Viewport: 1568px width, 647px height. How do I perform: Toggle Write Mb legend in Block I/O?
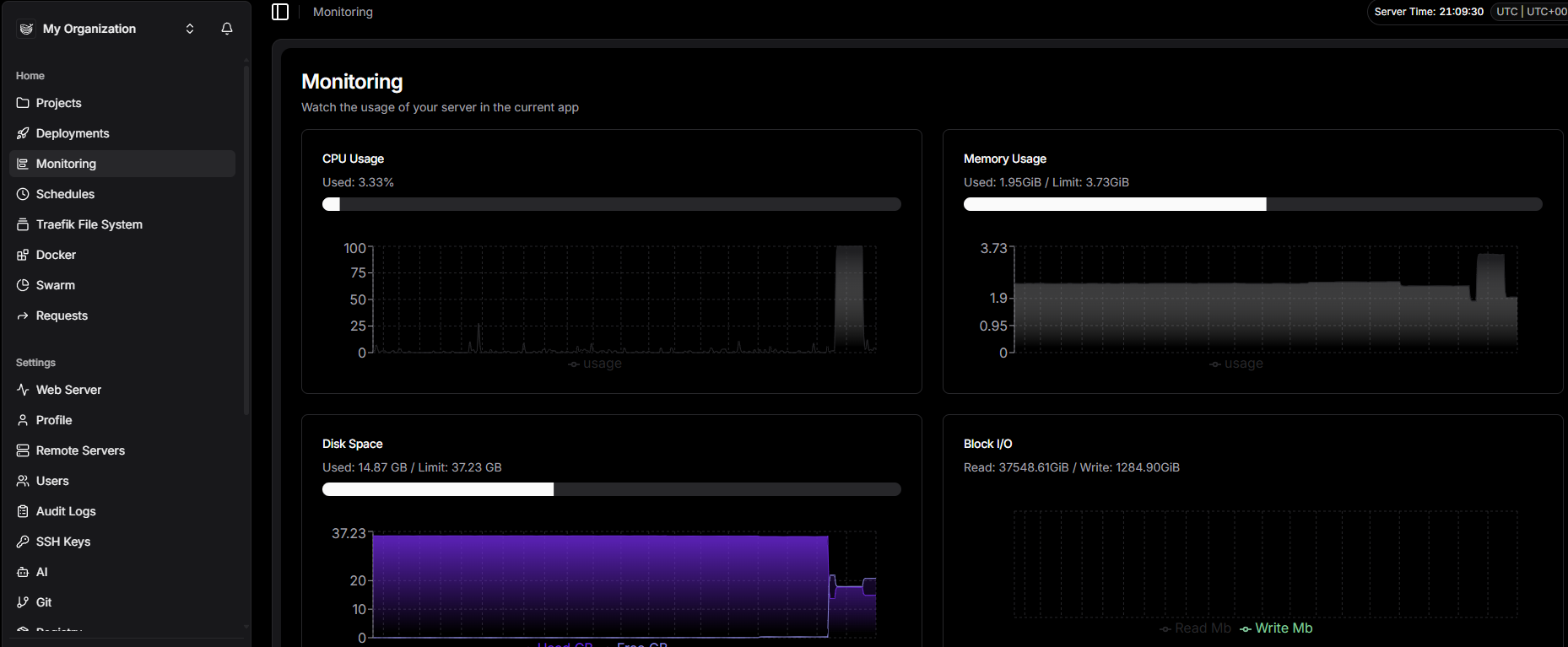coord(1276,628)
